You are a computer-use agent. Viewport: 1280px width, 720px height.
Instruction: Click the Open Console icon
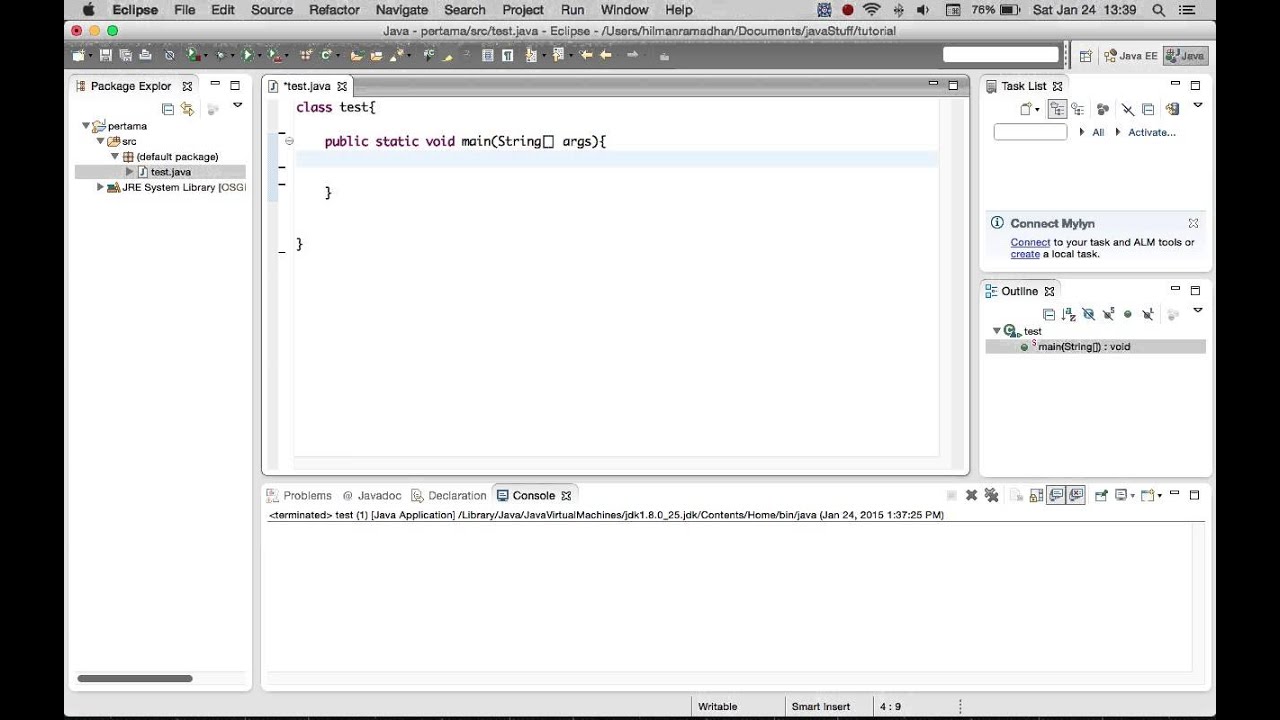[1148, 495]
